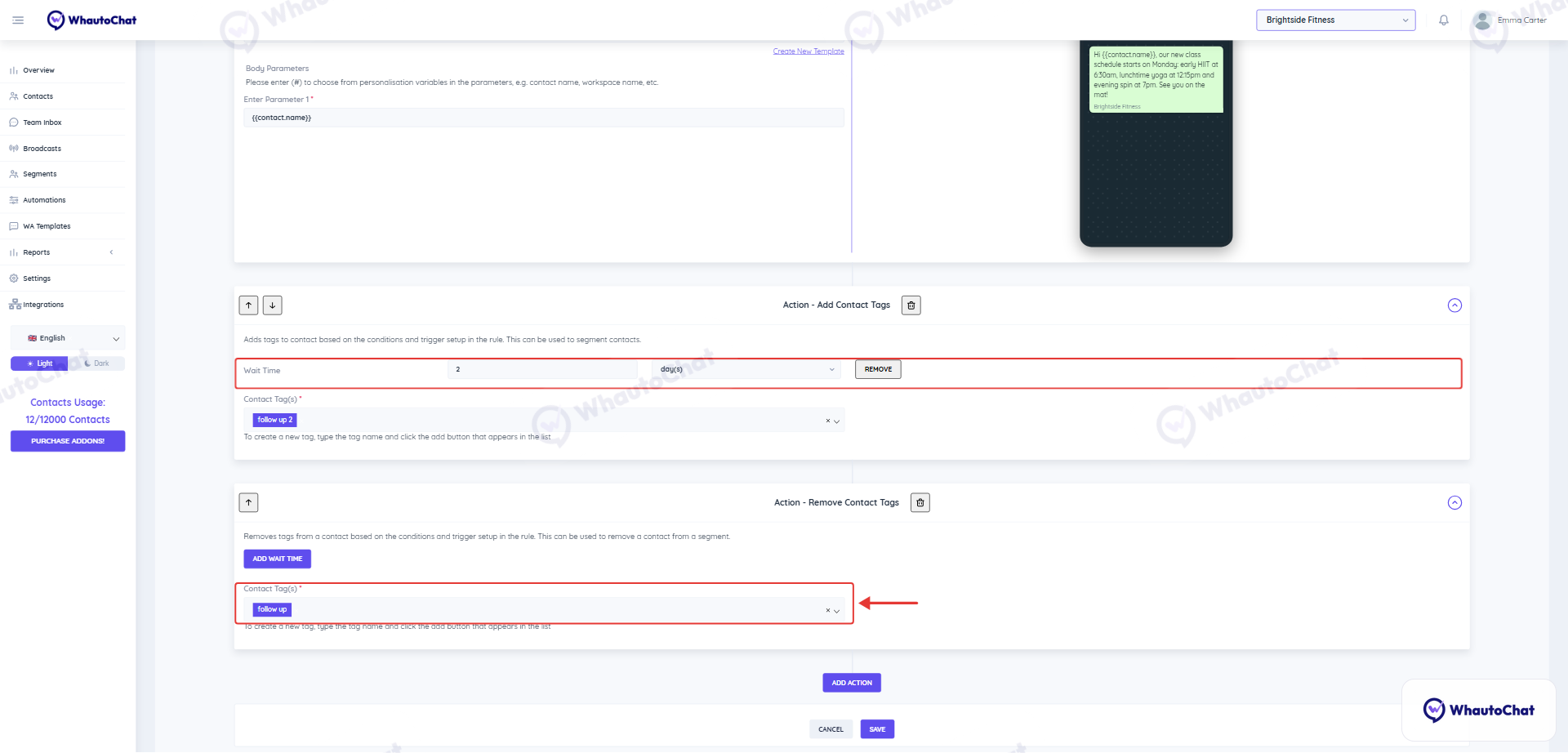The image size is (1568, 753).
Task: Click the 'follow up' tag chip
Action: pyautogui.click(x=272, y=609)
